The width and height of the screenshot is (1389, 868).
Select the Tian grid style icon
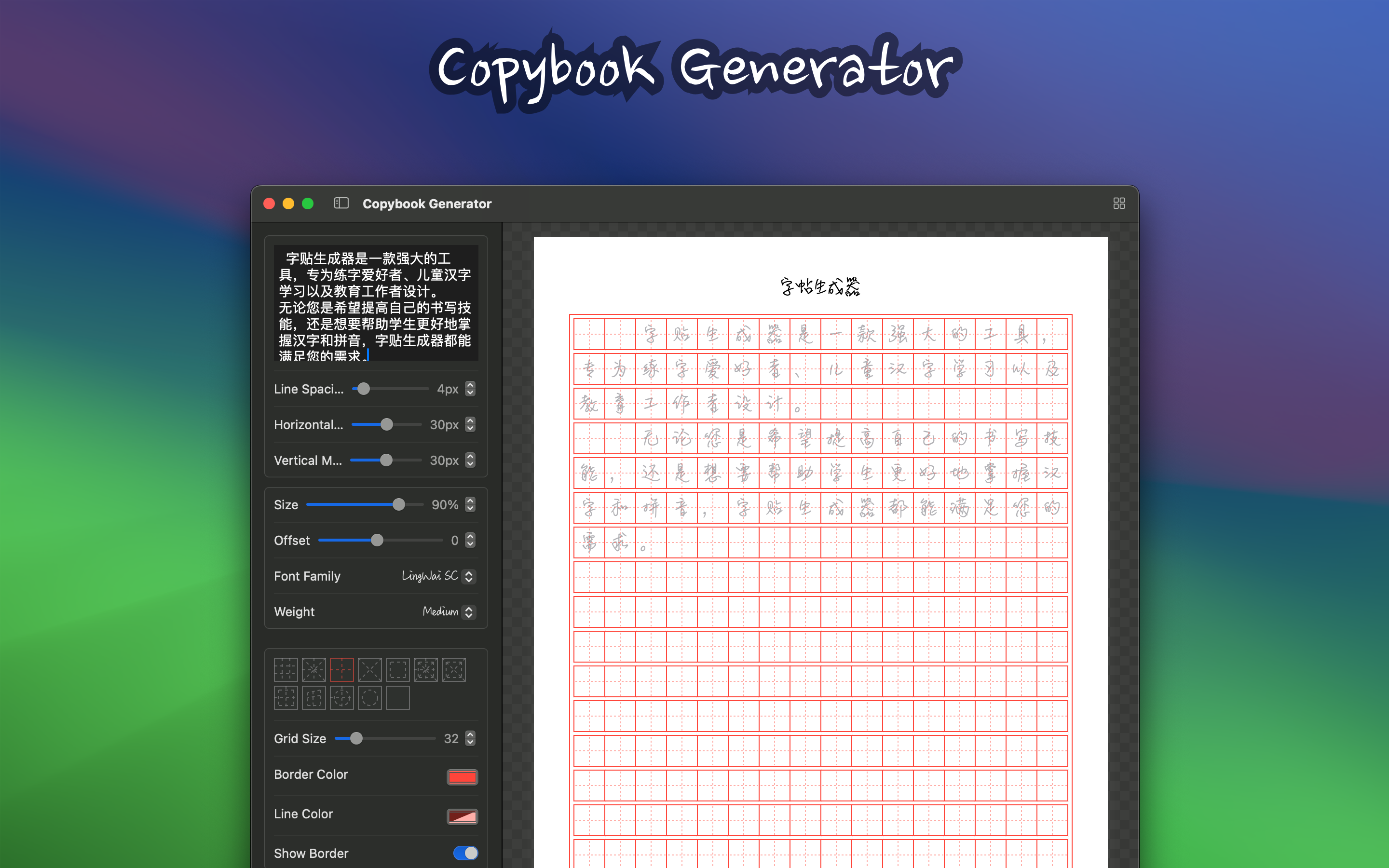click(286, 669)
